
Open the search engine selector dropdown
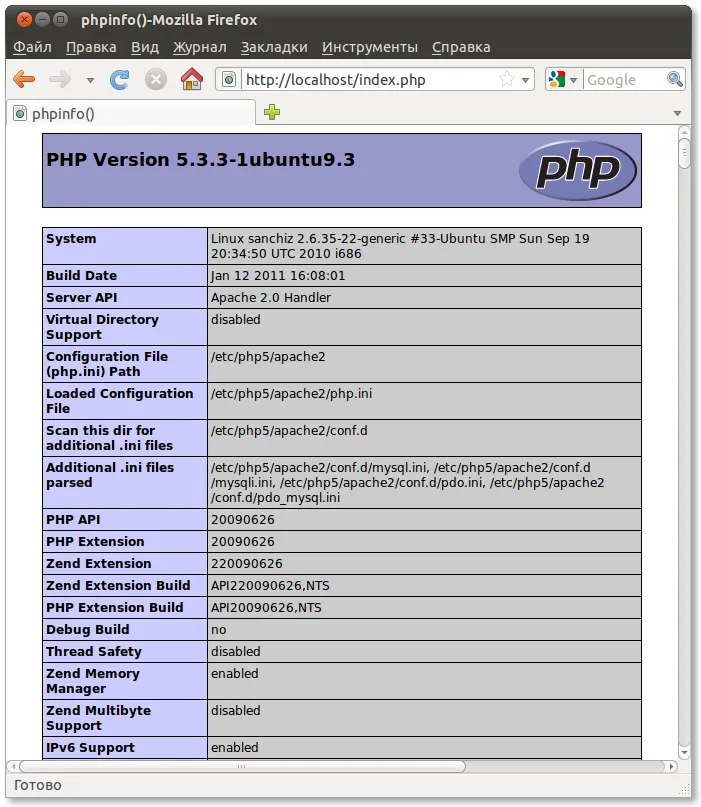[563, 79]
